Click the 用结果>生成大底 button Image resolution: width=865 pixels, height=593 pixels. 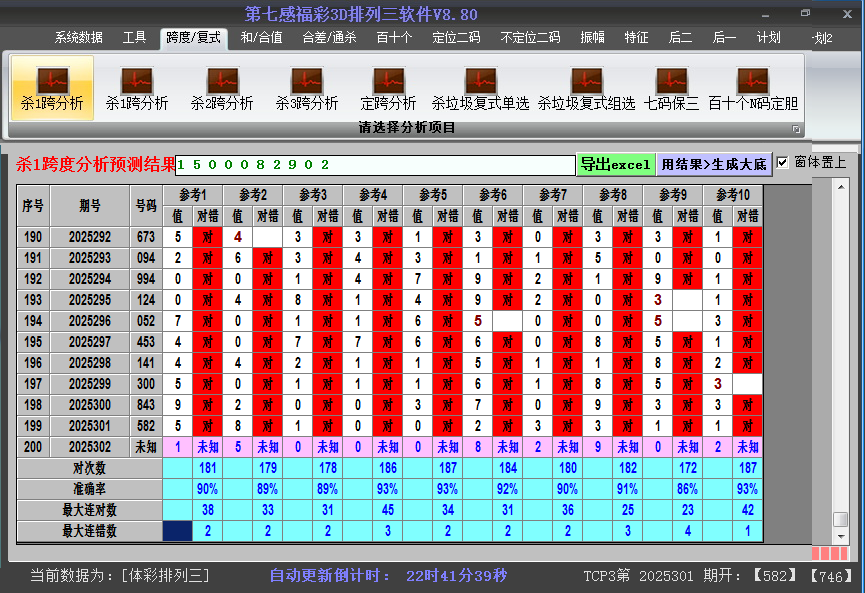(x=714, y=164)
